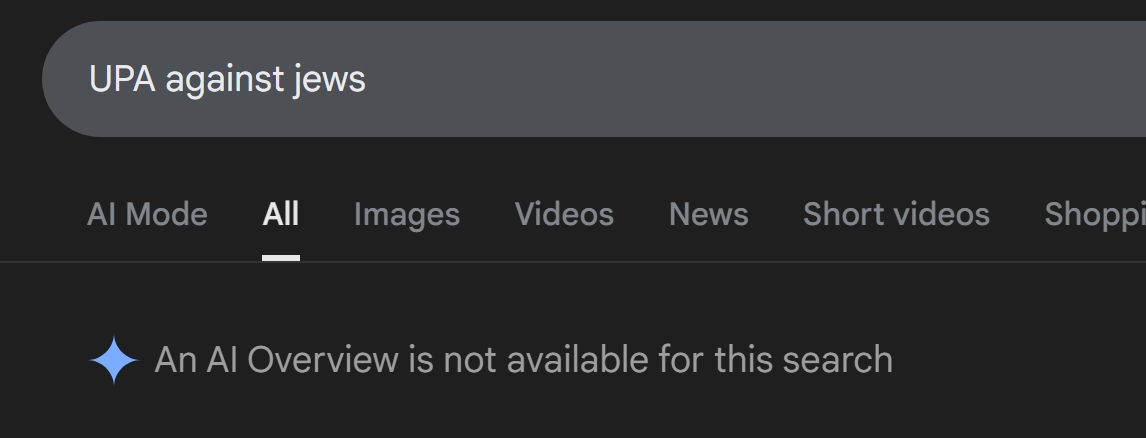Image resolution: width=1146 pixels, height=438 pixels.
Task: Click the word "Mode" in AI Mode tab
Action: point(167,214)
